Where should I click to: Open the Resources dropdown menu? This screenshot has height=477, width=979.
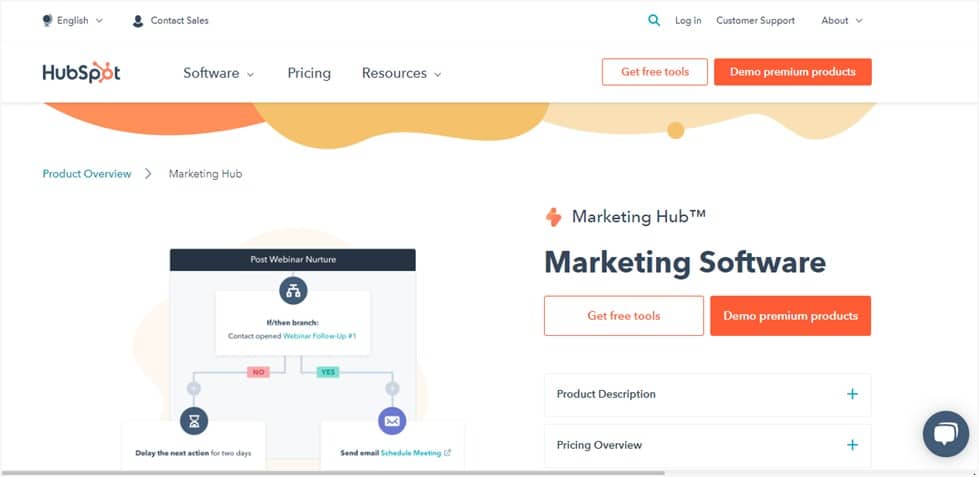pyautogui.click(x=401, y=73)
